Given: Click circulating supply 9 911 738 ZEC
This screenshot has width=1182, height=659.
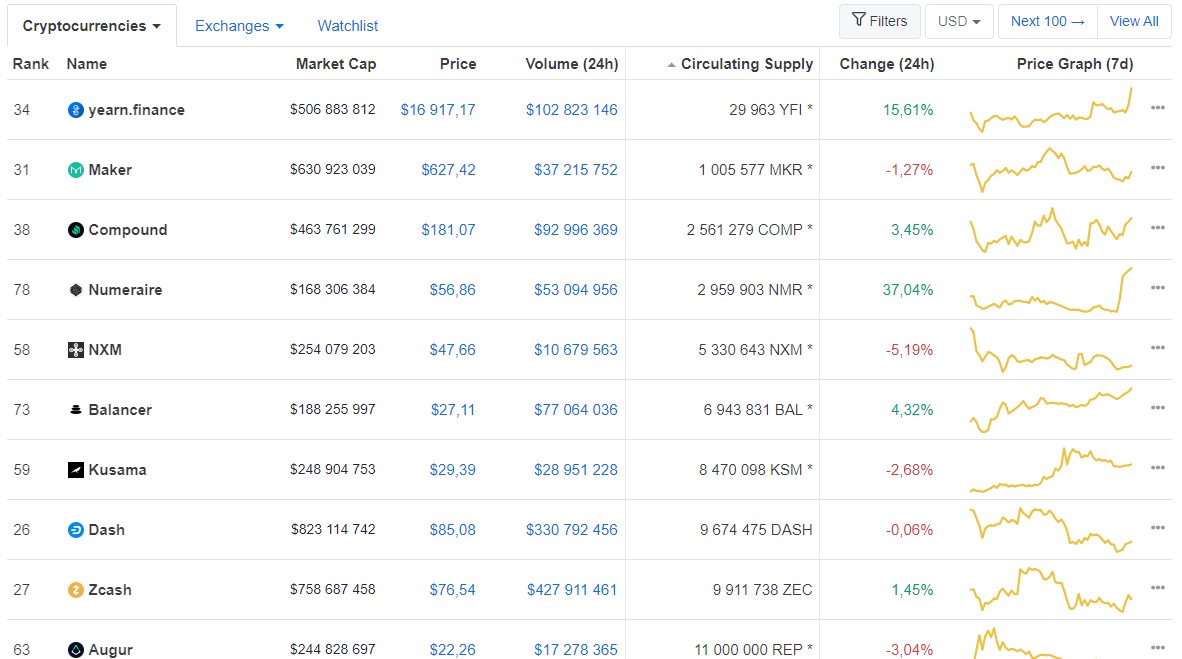Looking at the screenshot, I should pyautogui.click(x=762, y=590).
